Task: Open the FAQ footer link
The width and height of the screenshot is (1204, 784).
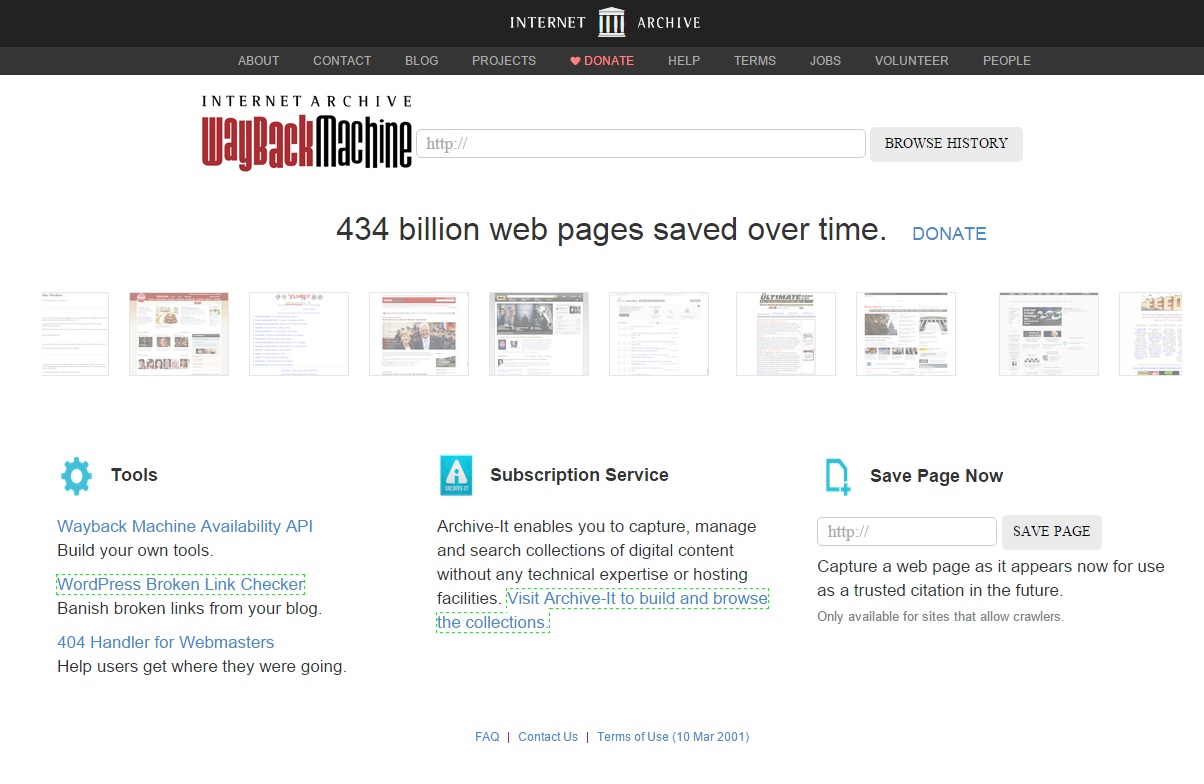Action: tap(487, 737)
